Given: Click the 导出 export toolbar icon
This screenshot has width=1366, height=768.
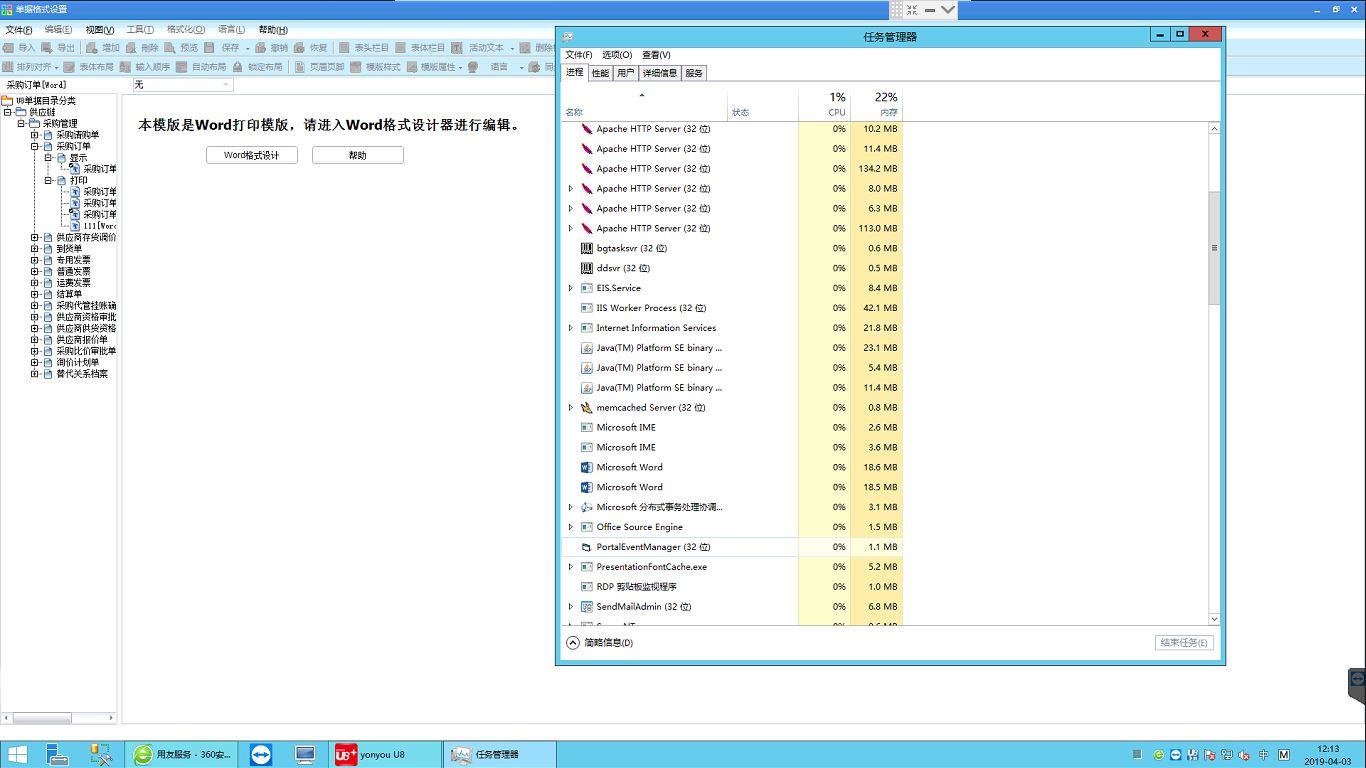Looking at the screenshot, I should (47, 47).
